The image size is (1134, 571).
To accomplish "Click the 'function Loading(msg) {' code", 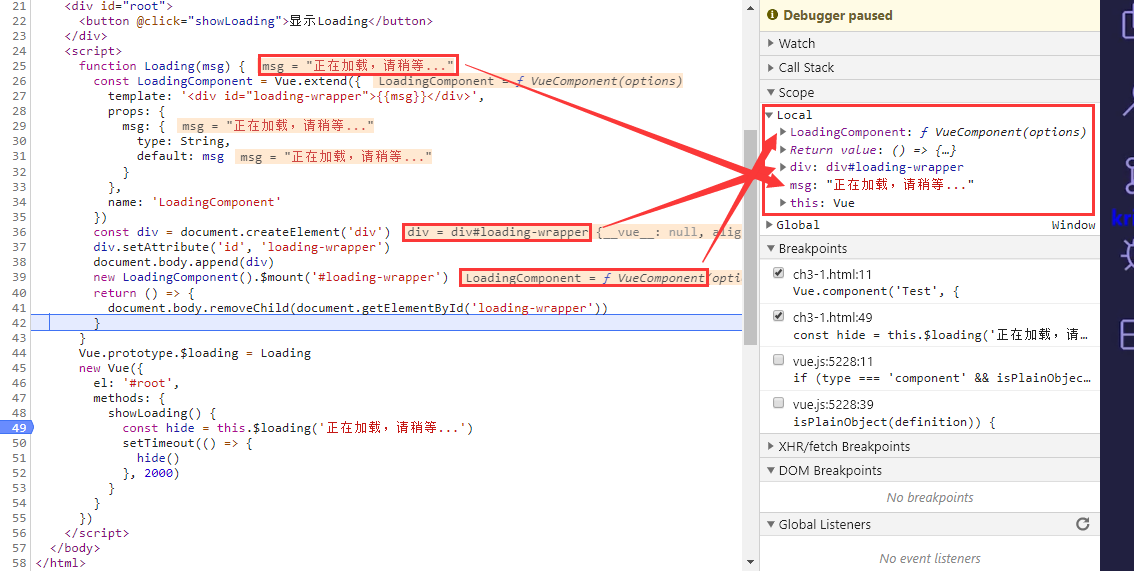I will click(x=162, y=66).
